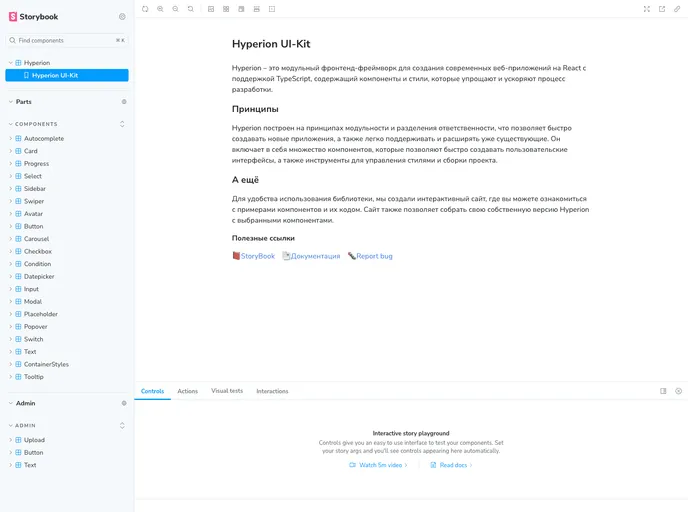This screenshot has height=512, width=688.
Task: Reset zoom using the toolbar icon
Action: pyautogui.click(x=190, y=9)
